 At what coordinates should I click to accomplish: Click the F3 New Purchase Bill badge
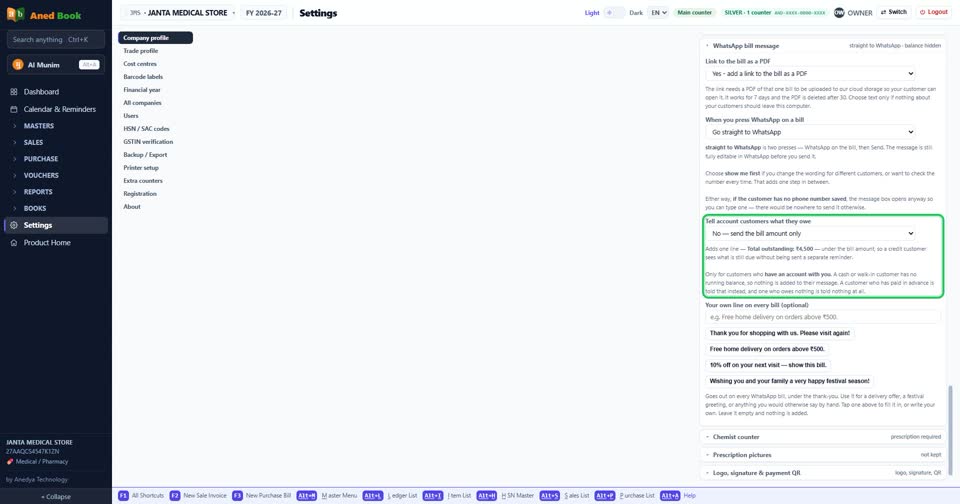(x=237, y=495)
